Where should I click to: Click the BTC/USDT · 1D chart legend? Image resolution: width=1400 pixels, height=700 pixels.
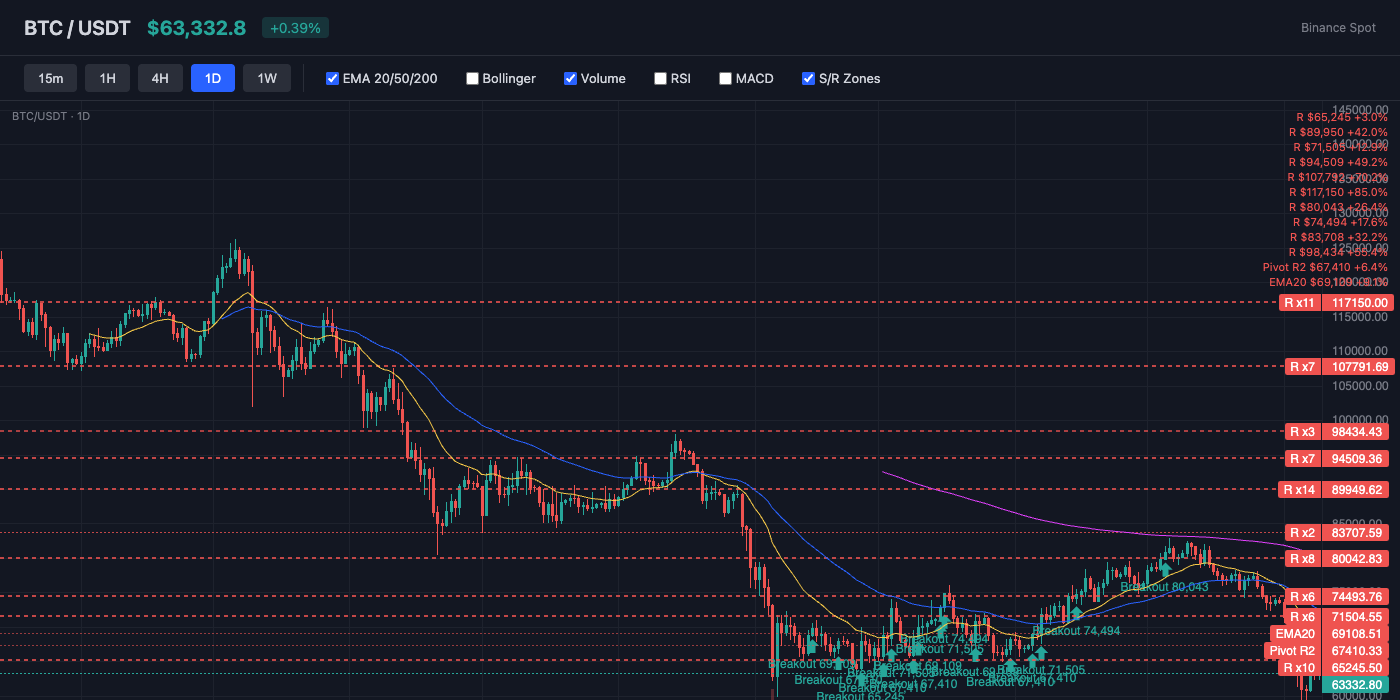[x=51, y=116]
